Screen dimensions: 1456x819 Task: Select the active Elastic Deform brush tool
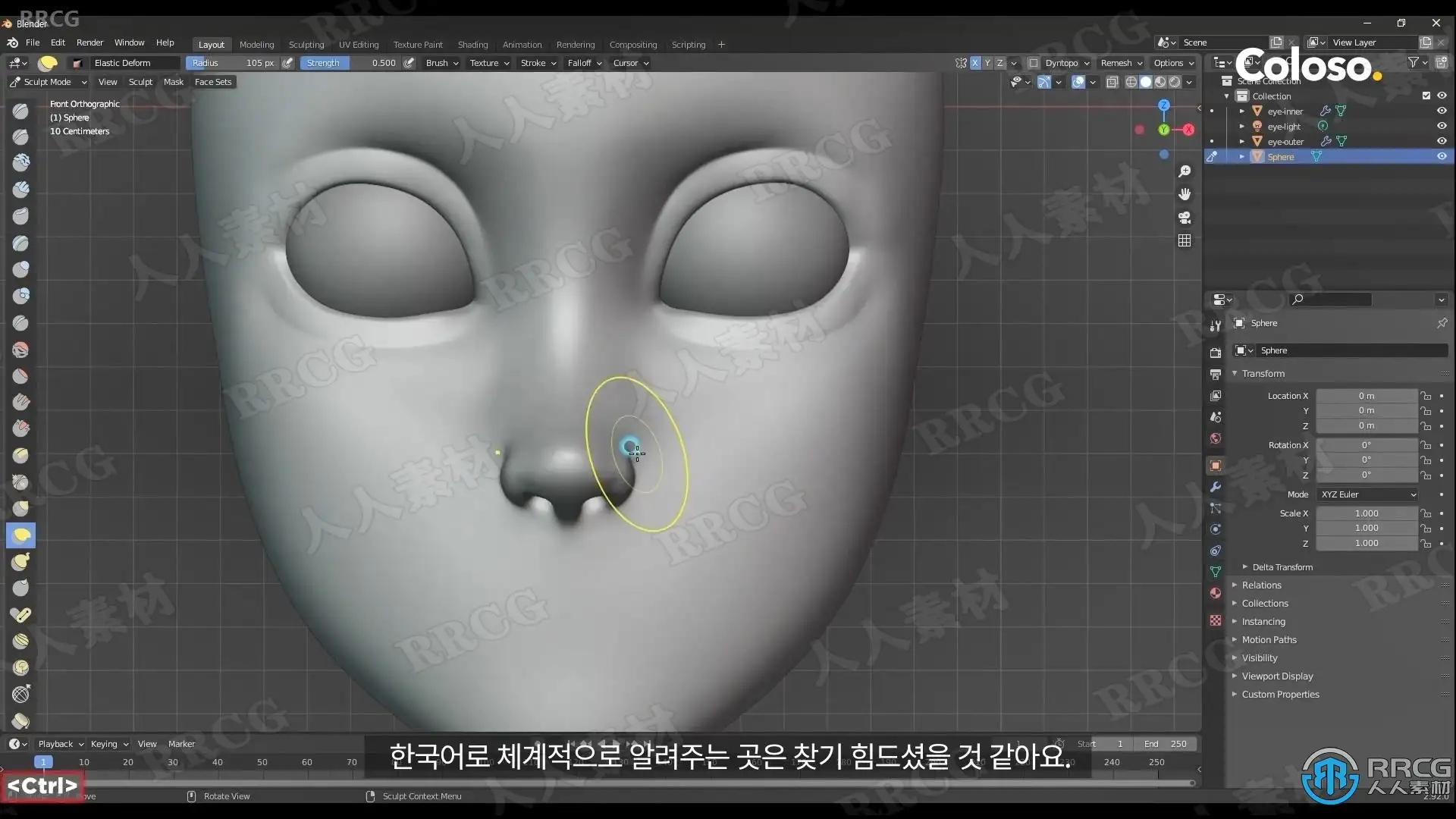20,535
